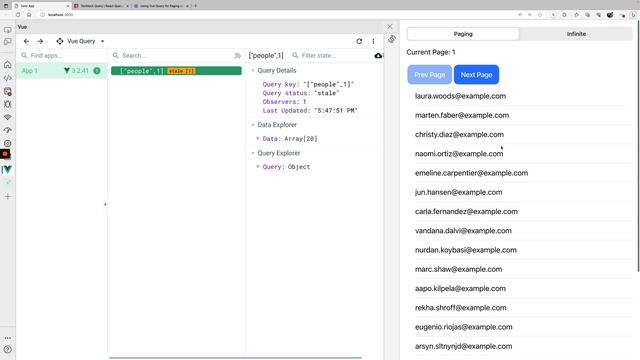Click the plugin puzzle icon beside Search
The height and width of the screenshot is (360, 640).
(x=237, y=56)
